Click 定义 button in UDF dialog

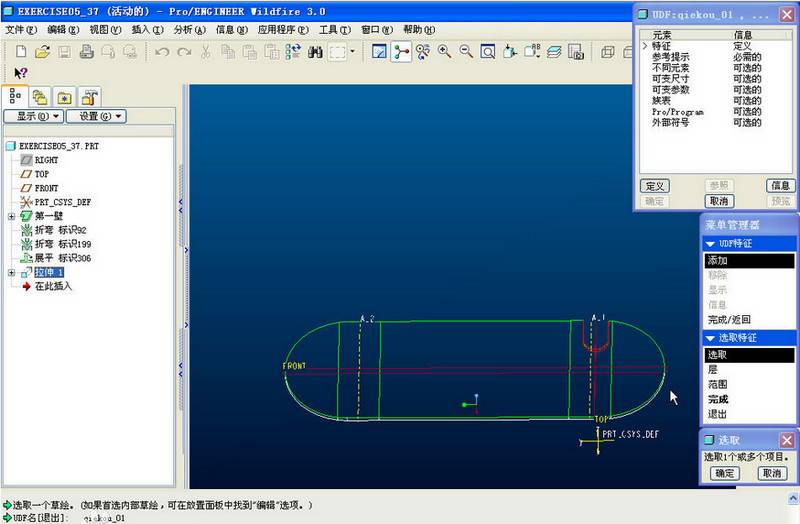click(654, 186)
